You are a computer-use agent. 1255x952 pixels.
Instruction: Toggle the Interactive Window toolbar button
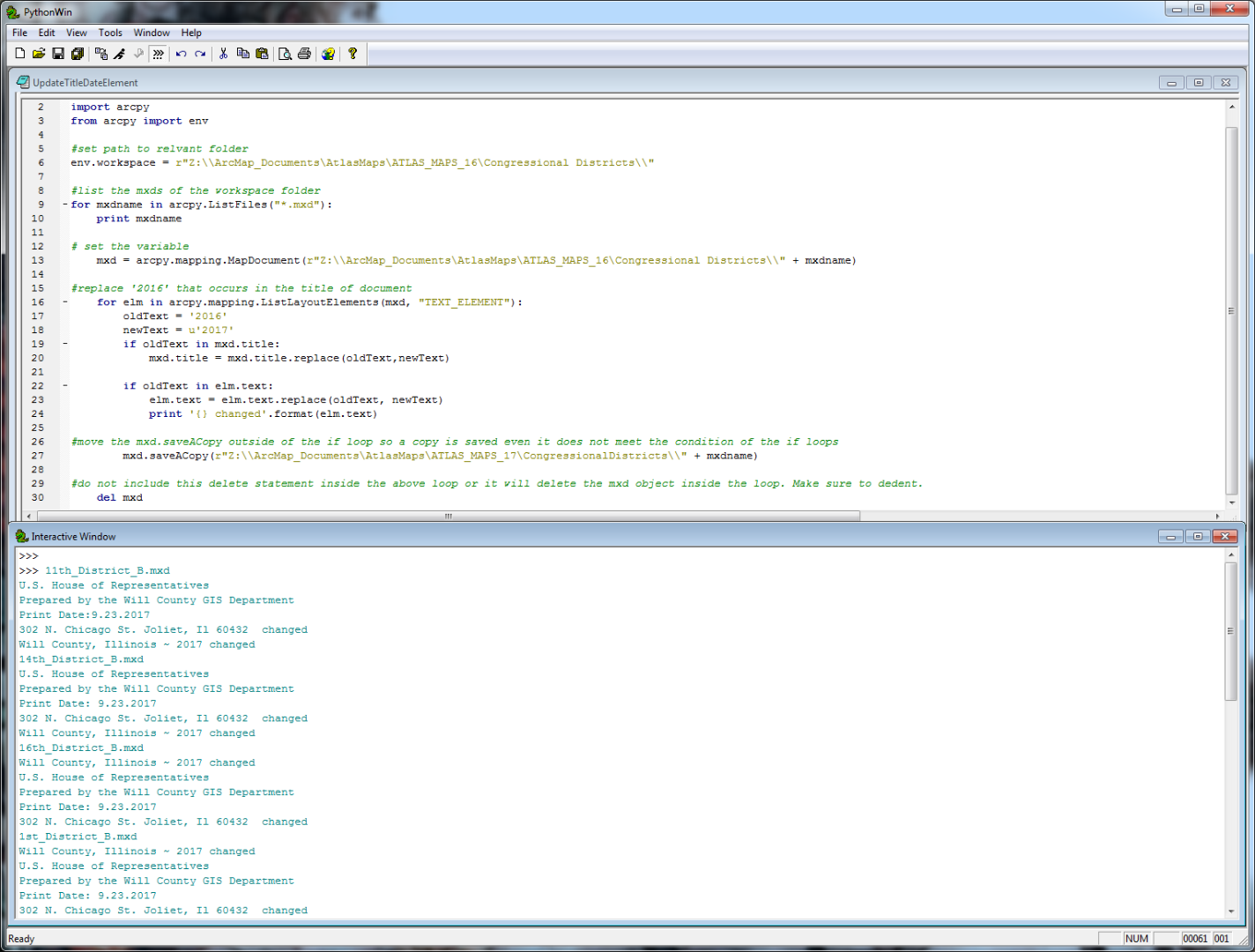pos(159,54)
